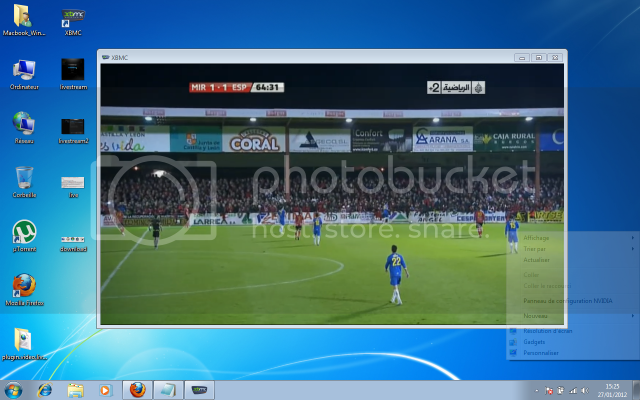Close the XBMC window
Screen dimensions: 640x400
(x=555, y=58)
